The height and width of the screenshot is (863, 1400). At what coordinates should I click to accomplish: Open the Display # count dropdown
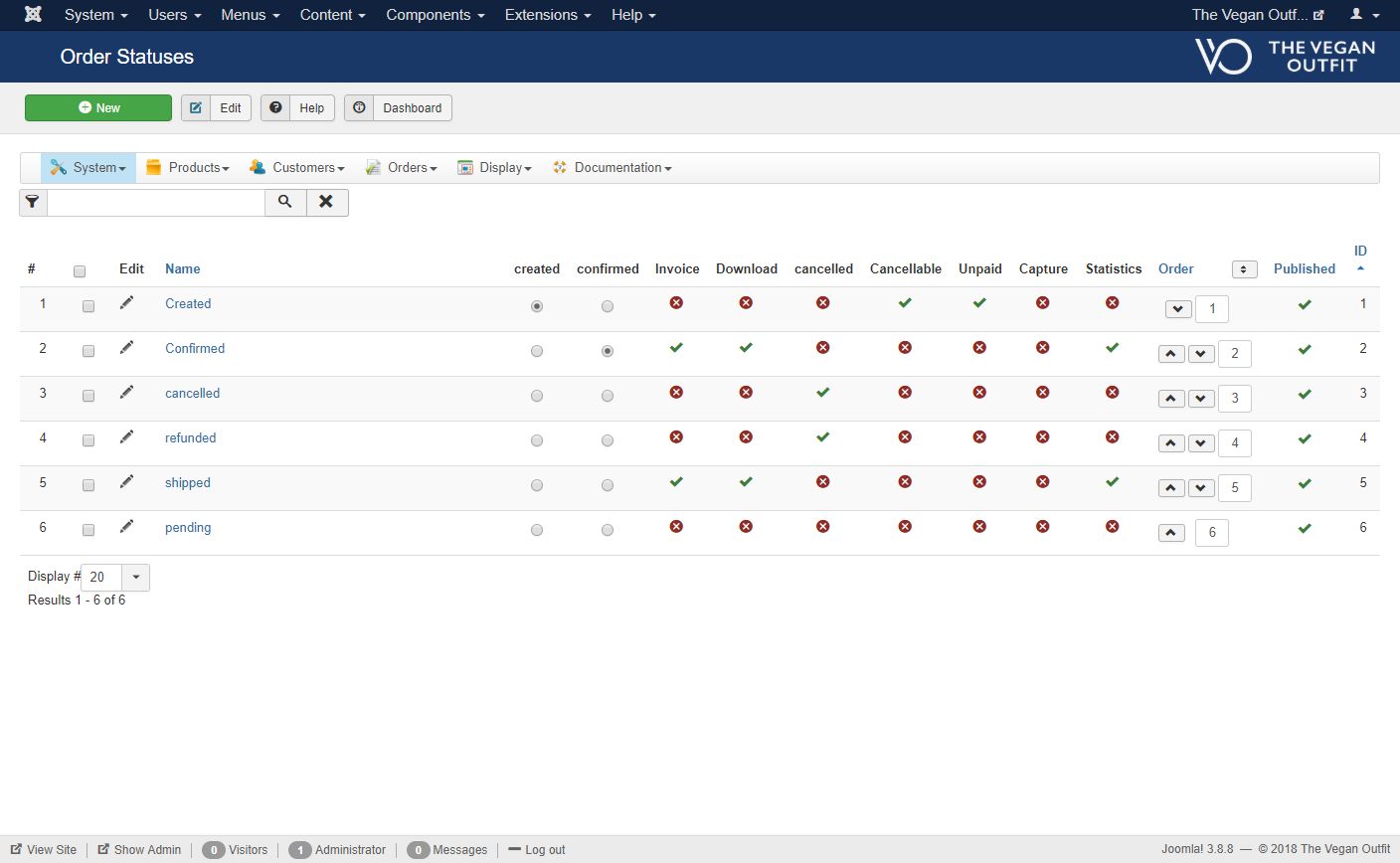135,577
